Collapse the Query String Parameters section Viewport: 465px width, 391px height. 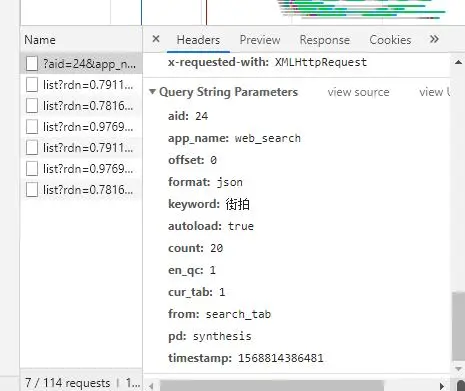click(152, 91)
